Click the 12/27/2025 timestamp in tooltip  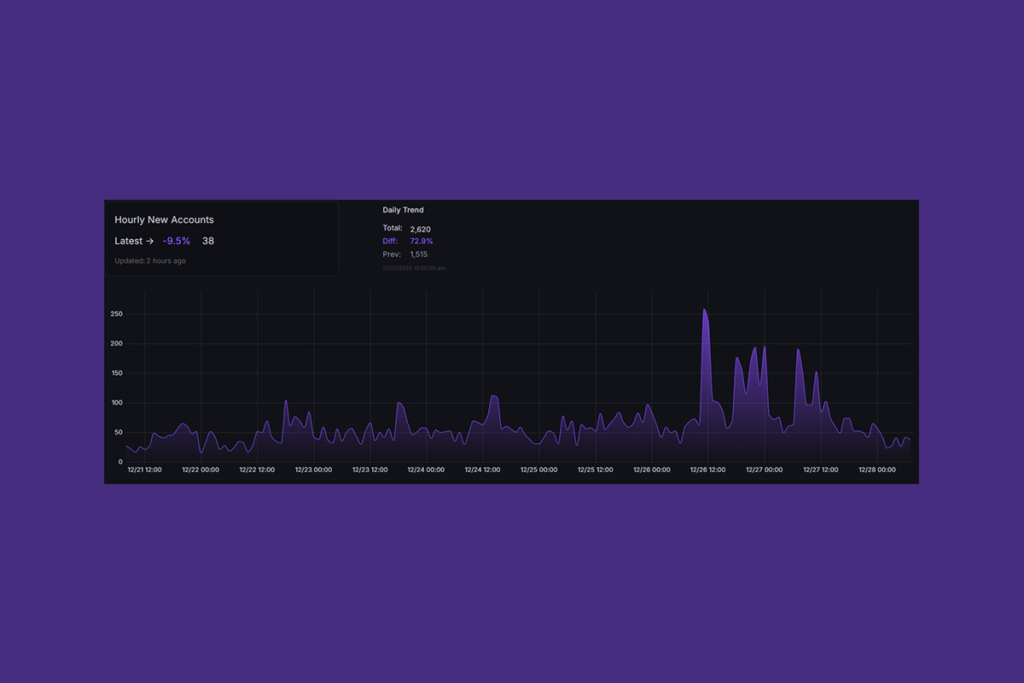[x=413, y=267]
